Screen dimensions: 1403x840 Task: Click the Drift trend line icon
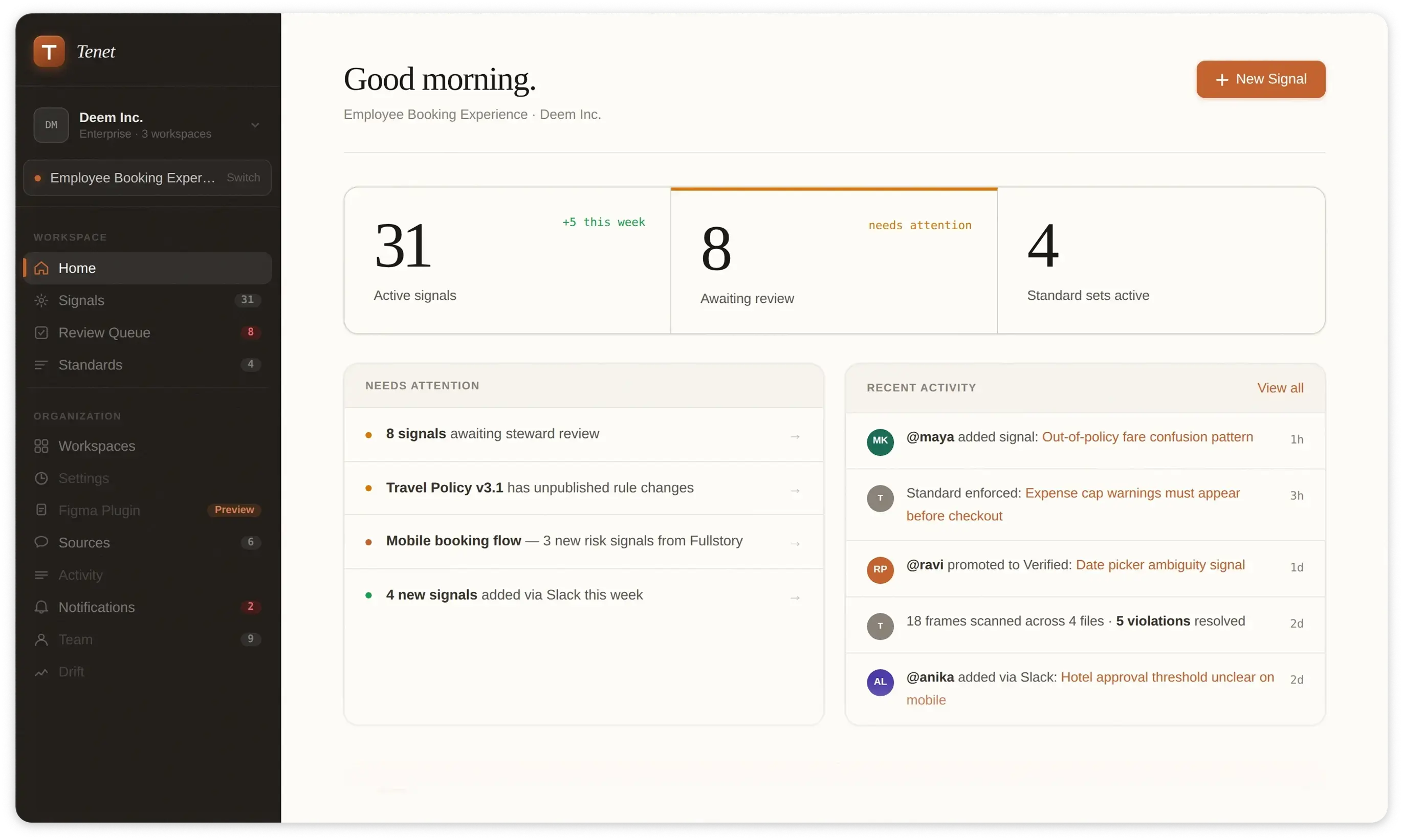(41, 672)
